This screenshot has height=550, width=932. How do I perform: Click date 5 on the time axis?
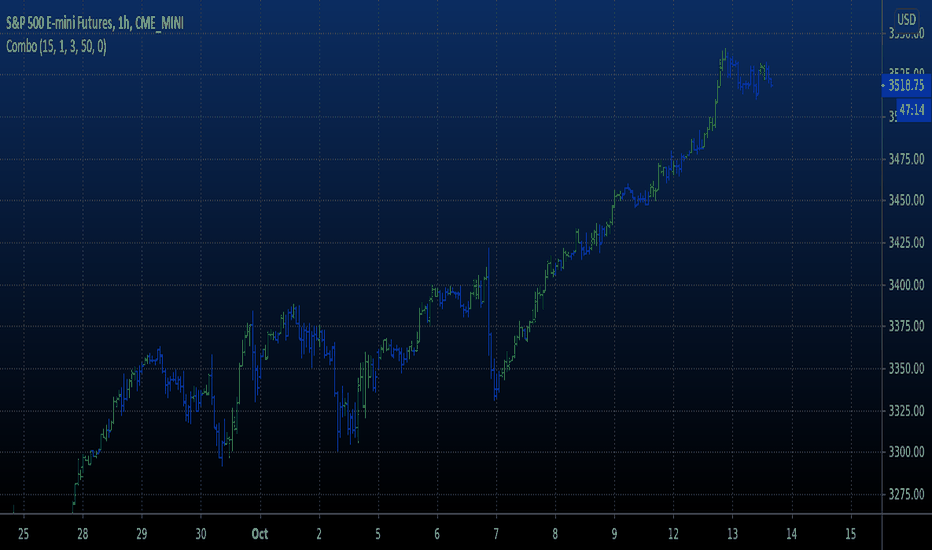coord(378,534)
